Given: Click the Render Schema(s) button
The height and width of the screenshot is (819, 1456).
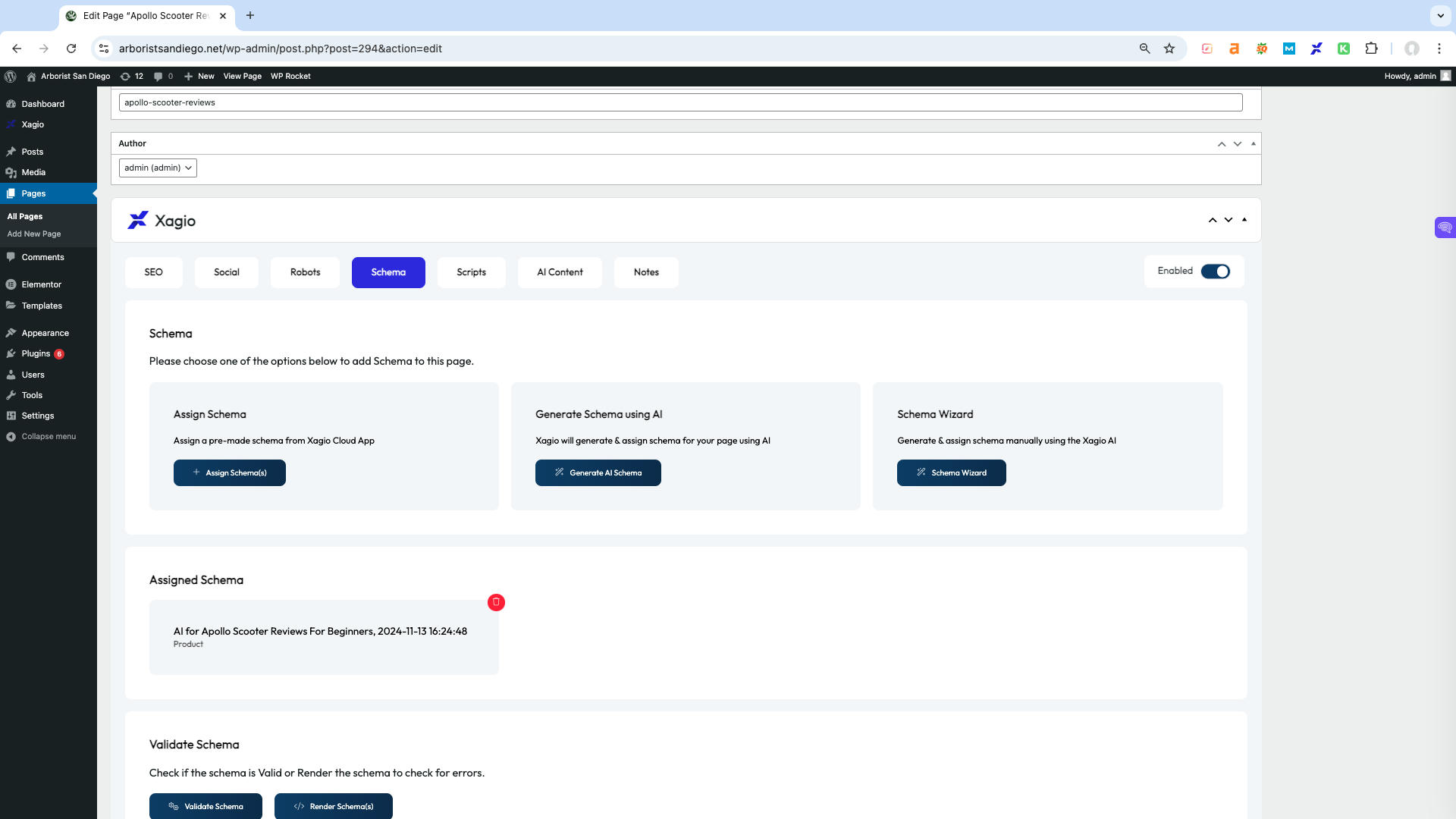Looking at the screenshot, I should pos(334,806).
